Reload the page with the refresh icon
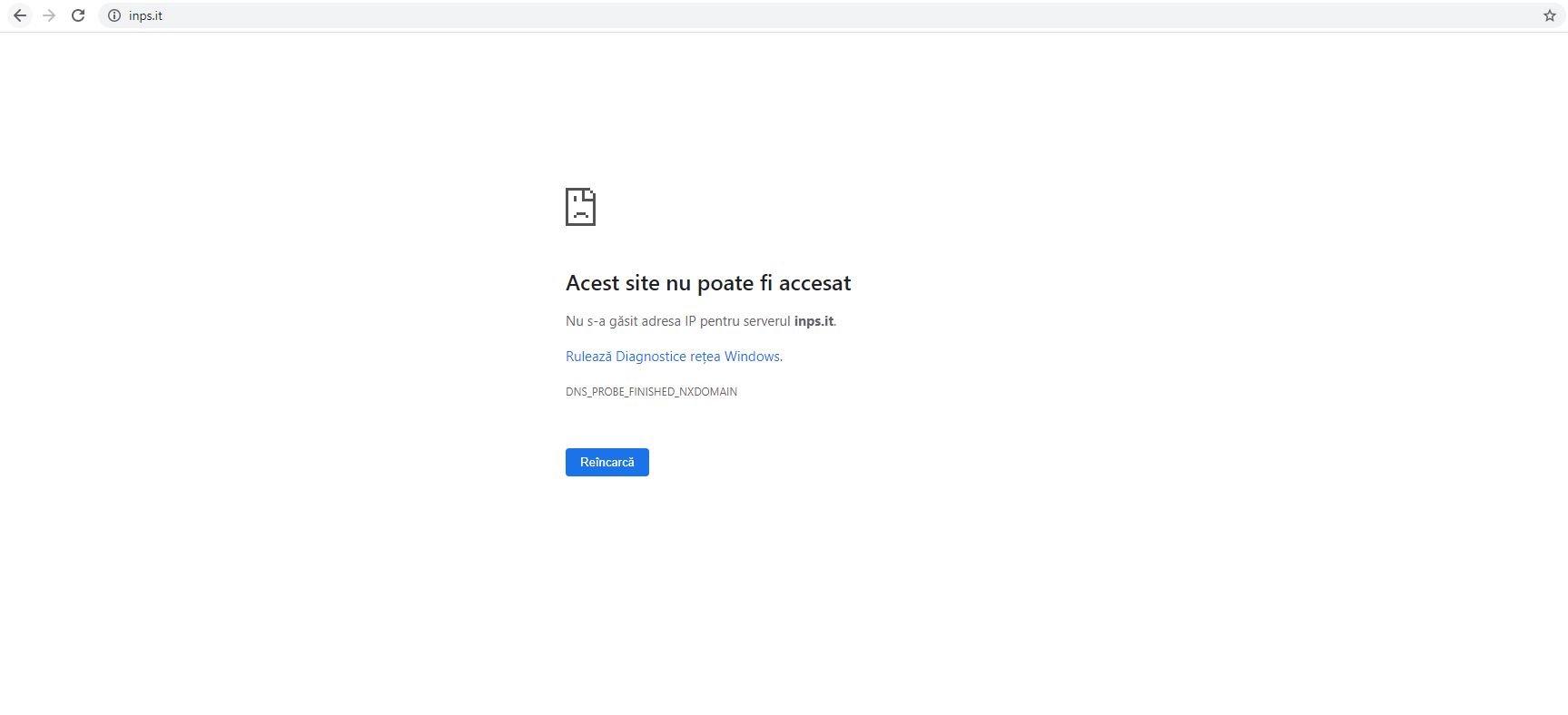Screen dimensions: 1568x715 78,15
